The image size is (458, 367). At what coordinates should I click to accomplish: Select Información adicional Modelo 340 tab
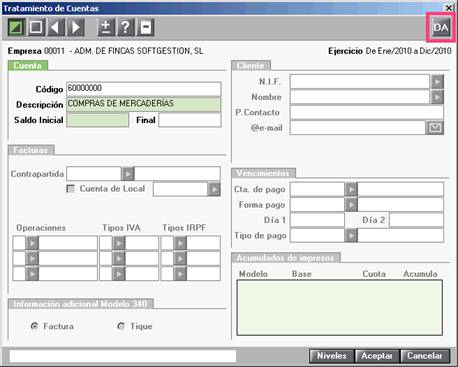pos(81,304)
